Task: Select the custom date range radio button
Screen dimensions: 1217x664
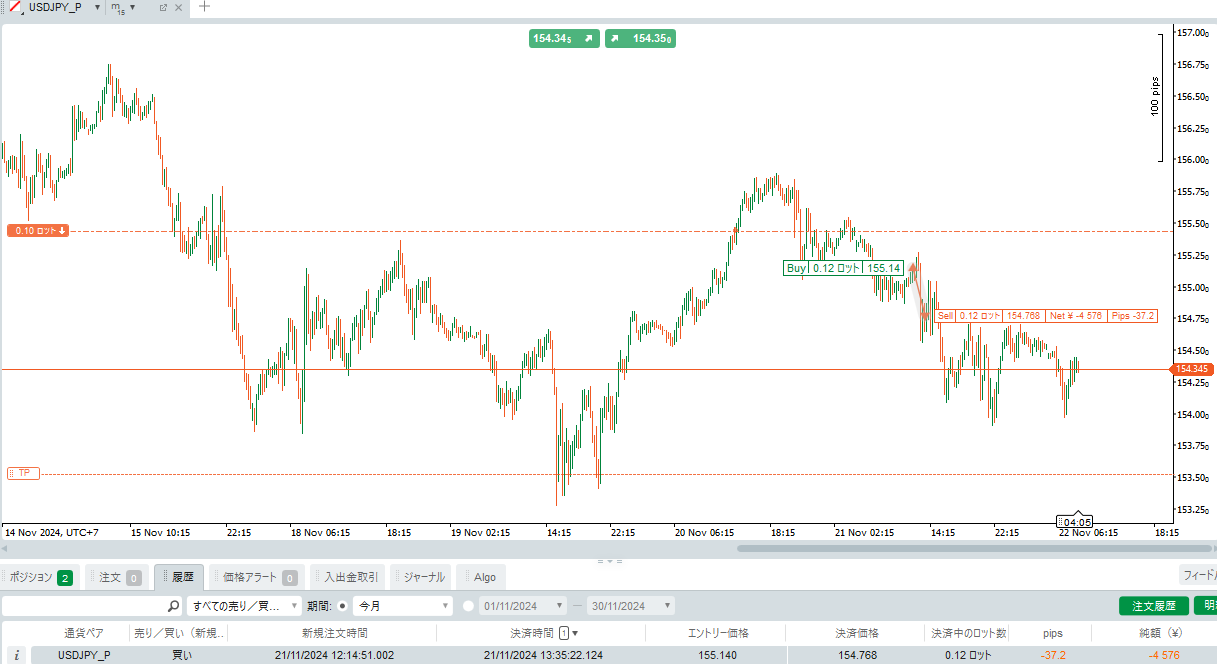Action: point(469,606)
